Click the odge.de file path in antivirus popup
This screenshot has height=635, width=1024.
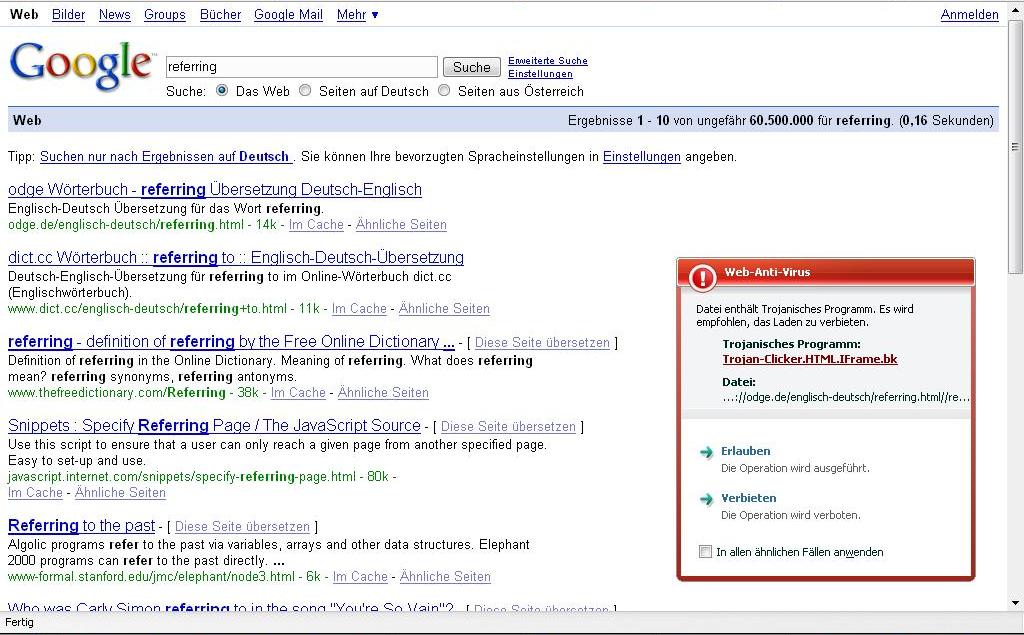[846, 397]
